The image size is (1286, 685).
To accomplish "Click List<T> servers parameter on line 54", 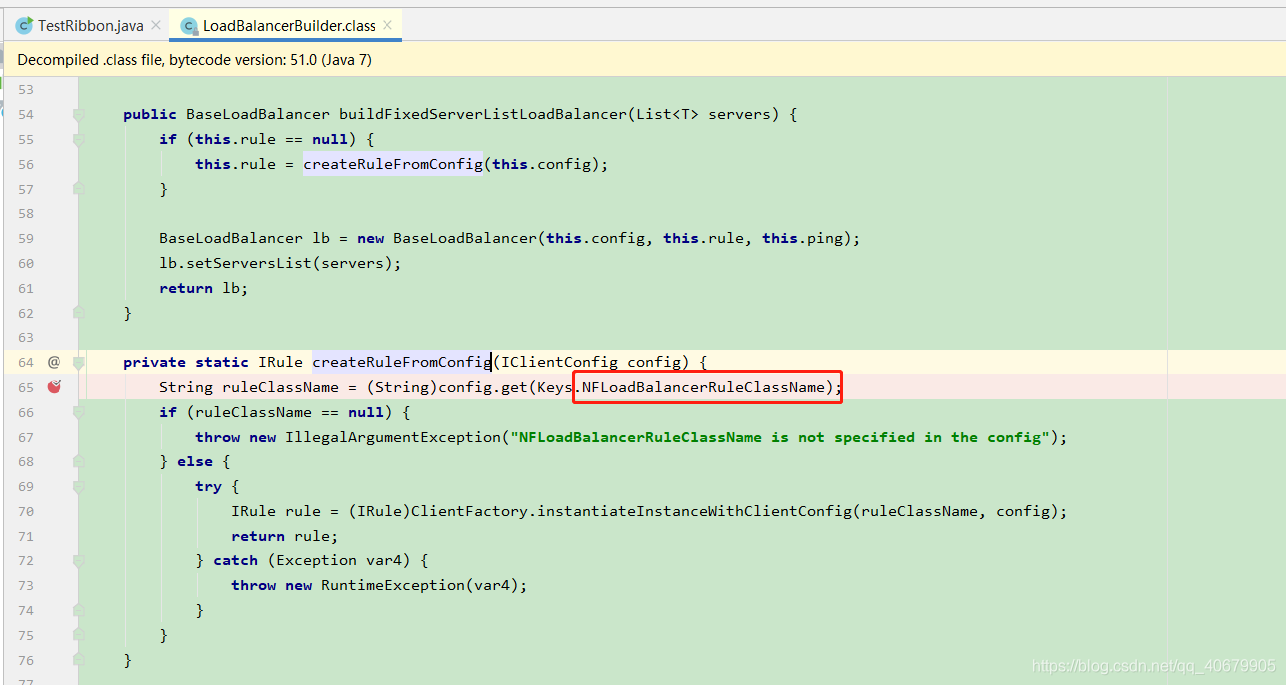I will [x=703, y=114].
